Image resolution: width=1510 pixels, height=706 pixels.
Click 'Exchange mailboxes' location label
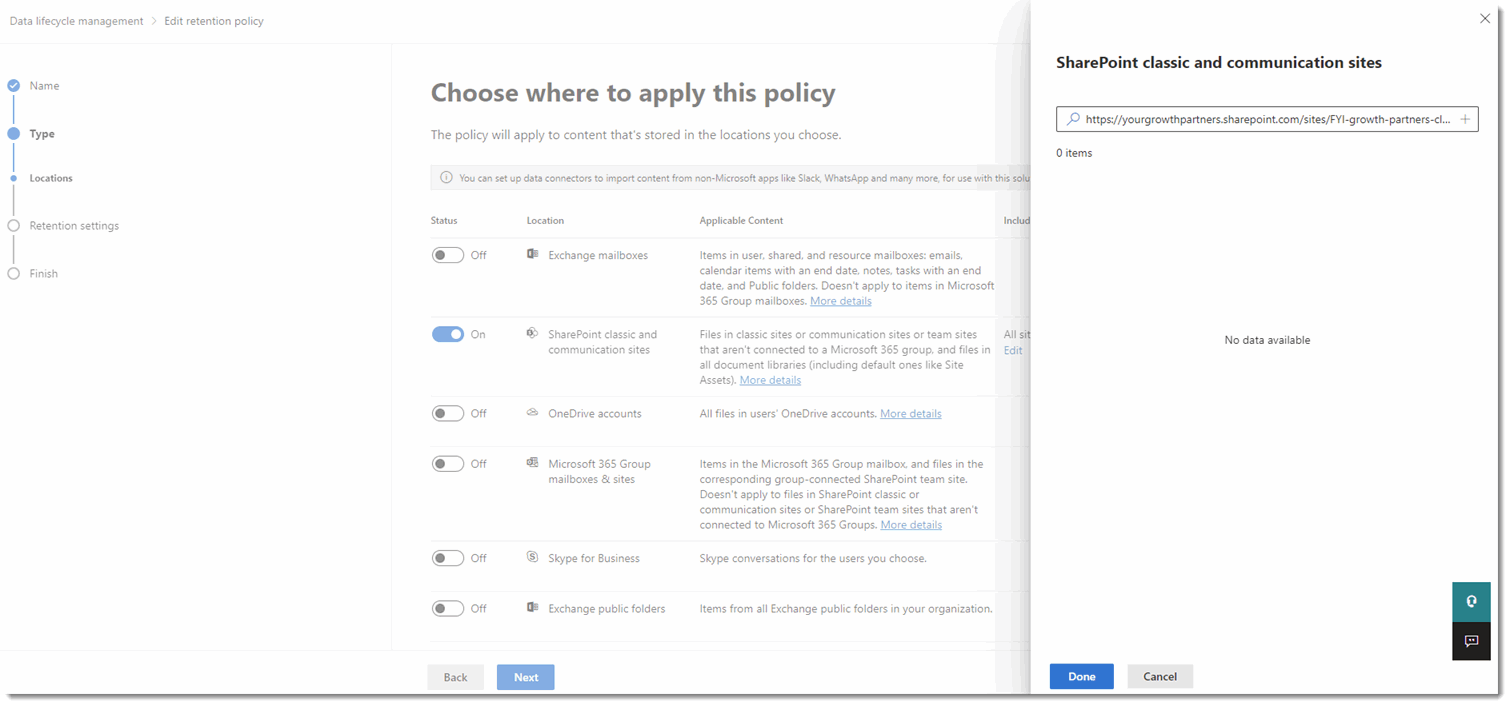point(598,255)
